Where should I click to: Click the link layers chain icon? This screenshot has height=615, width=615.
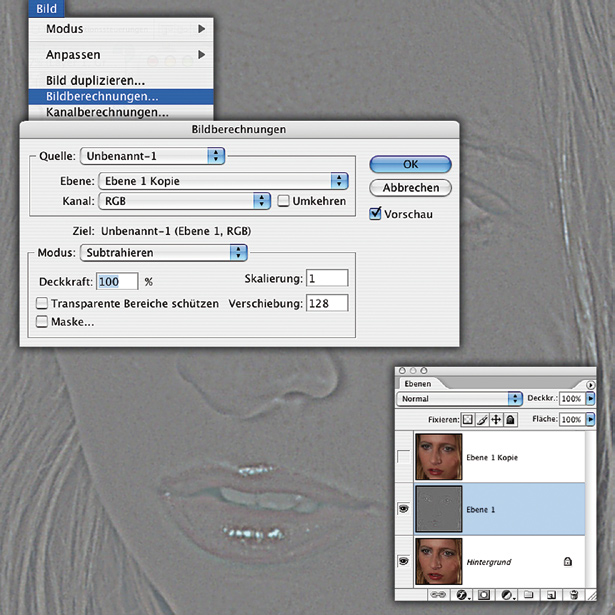(437, 597)
